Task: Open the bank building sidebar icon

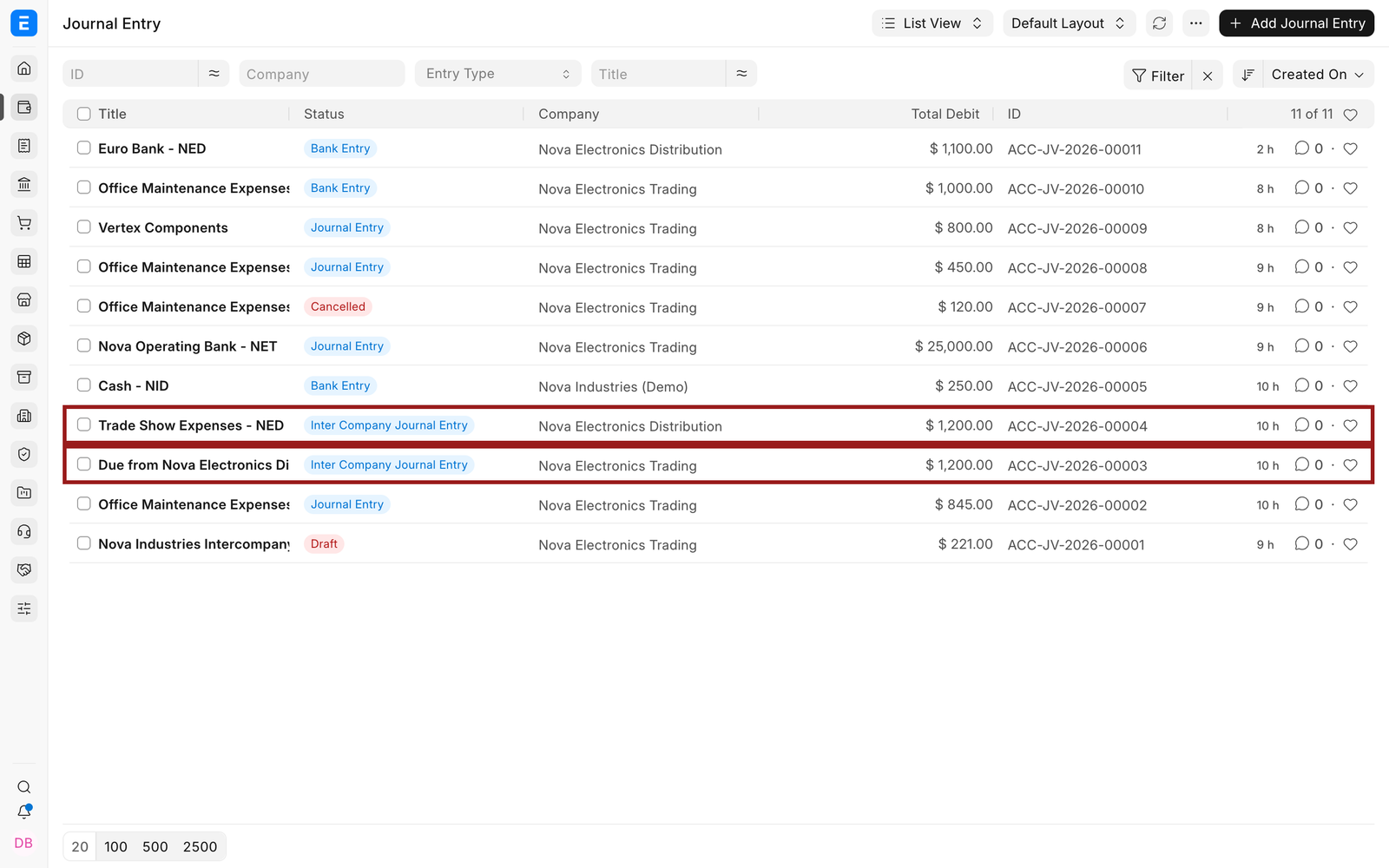Action: point(24,184)
